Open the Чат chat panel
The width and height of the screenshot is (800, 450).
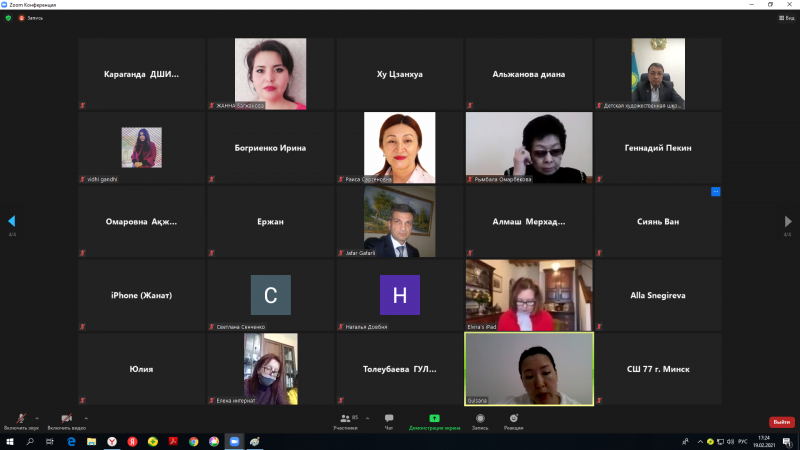click(389, 420)
